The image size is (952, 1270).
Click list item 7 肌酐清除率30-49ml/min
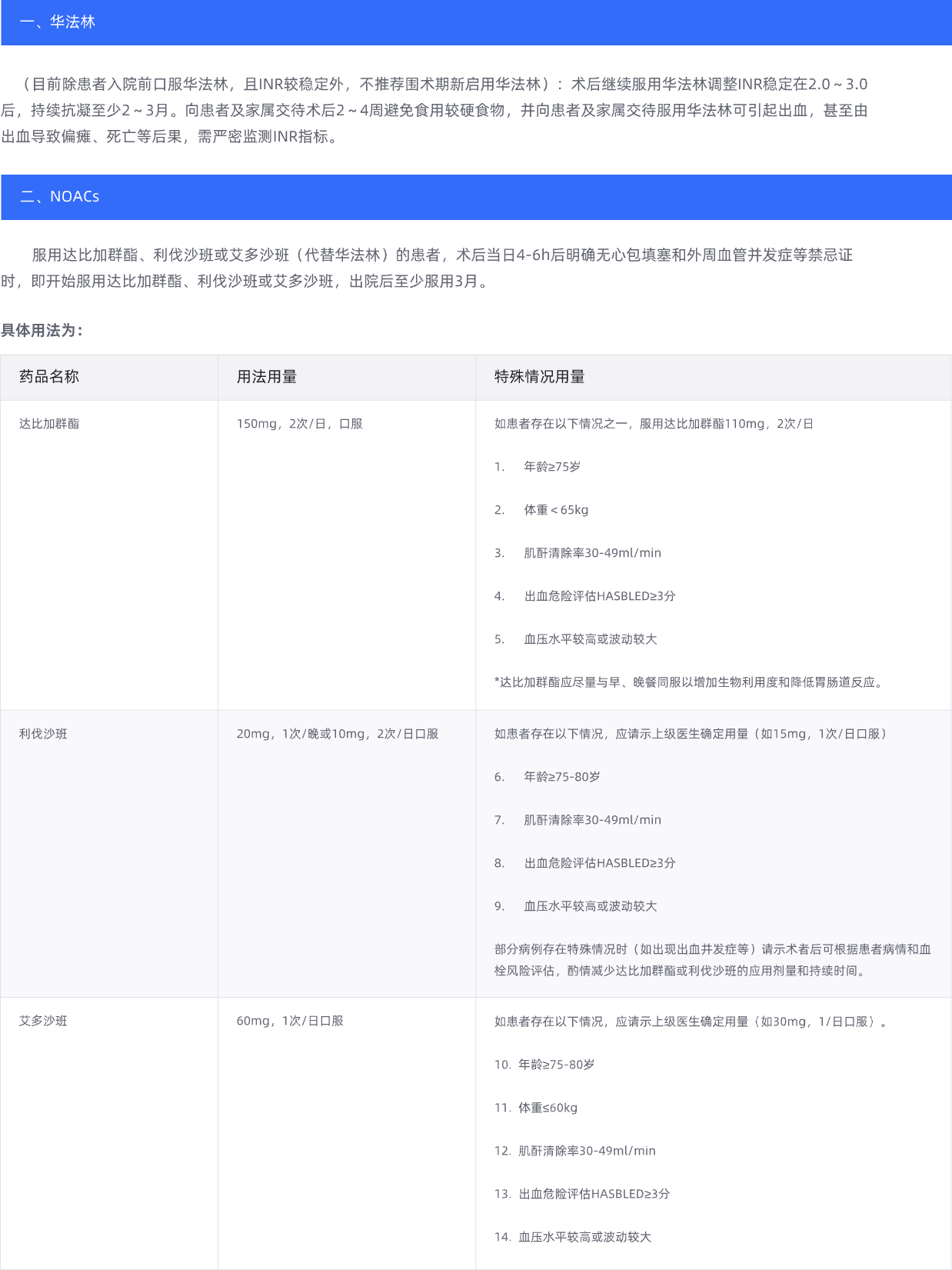click(x=592, y=820)
